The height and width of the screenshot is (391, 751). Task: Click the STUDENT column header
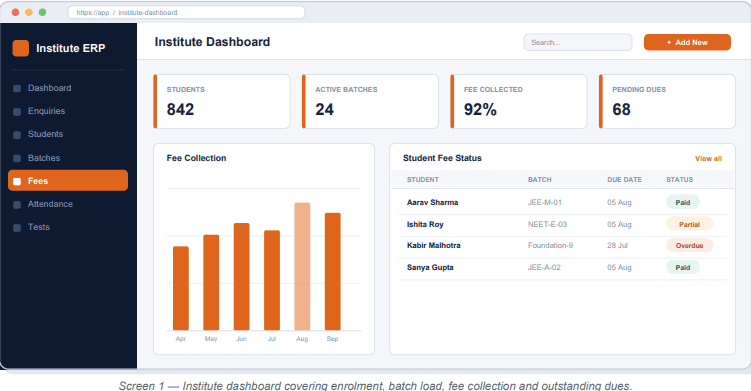422,180
